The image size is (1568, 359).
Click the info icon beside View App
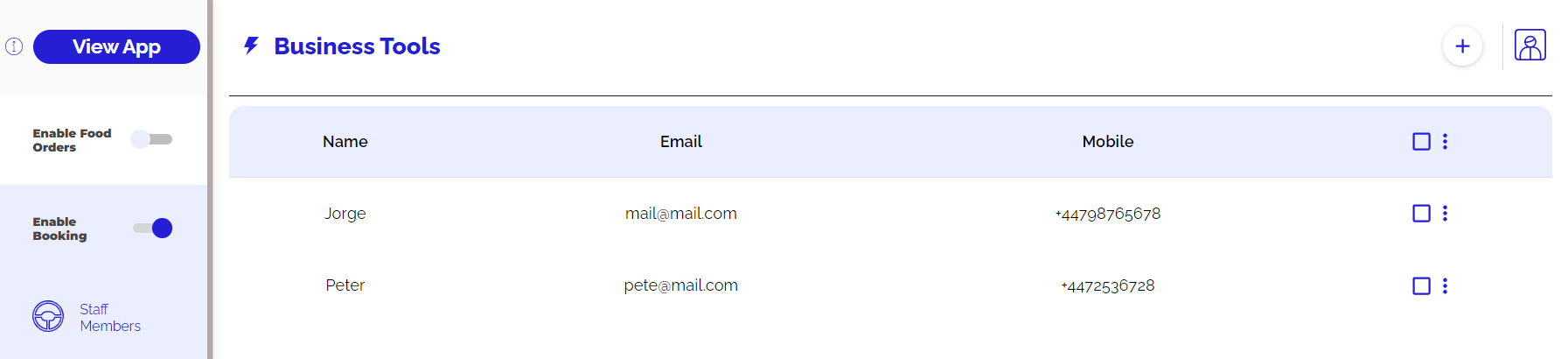[x=14, y=46]
